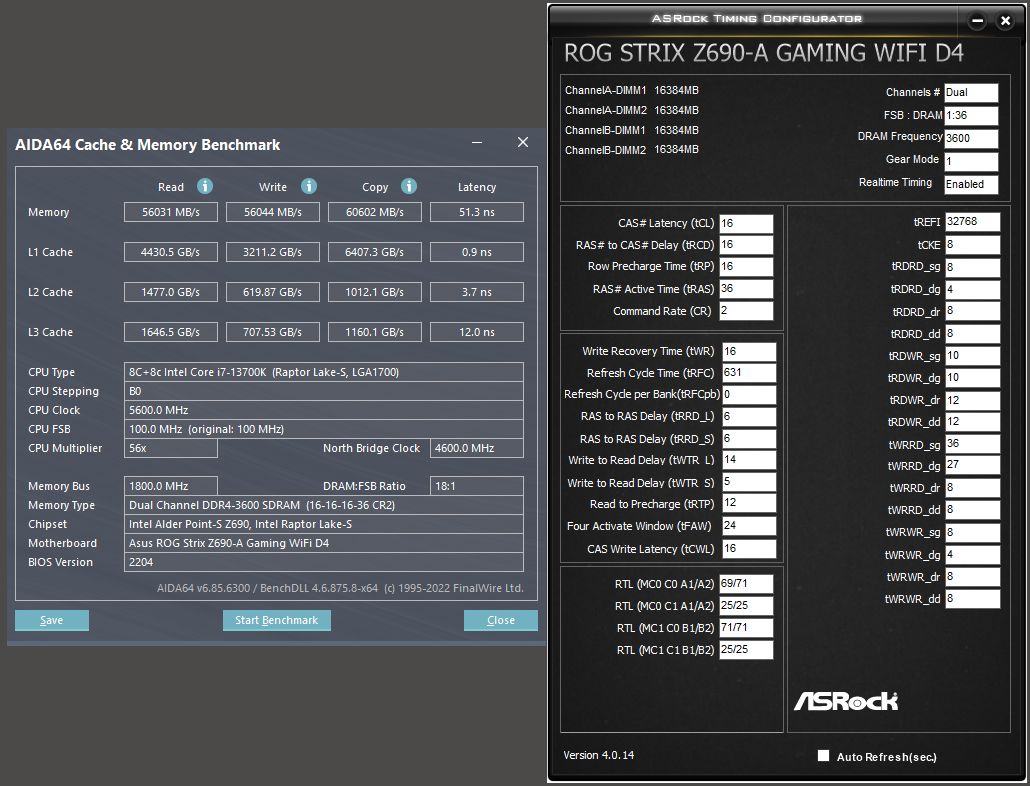Click the tWRRD_sg field showing 36

(x=973, y=444)
